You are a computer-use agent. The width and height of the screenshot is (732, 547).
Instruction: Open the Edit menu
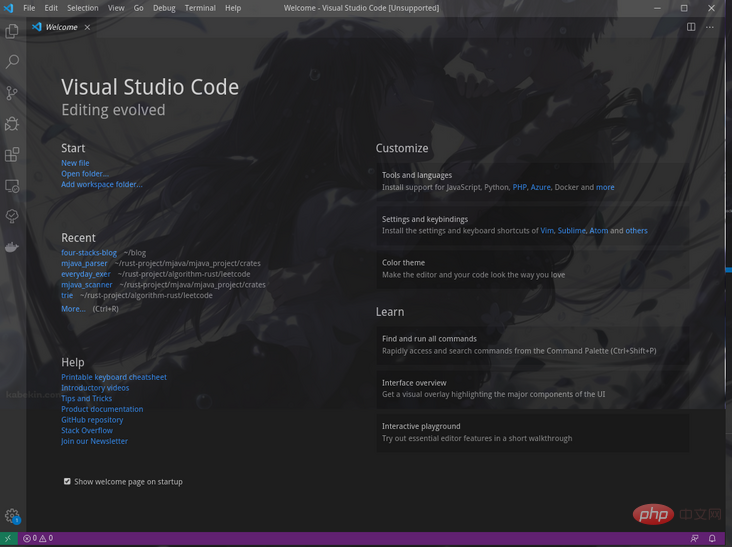(51, 8)
